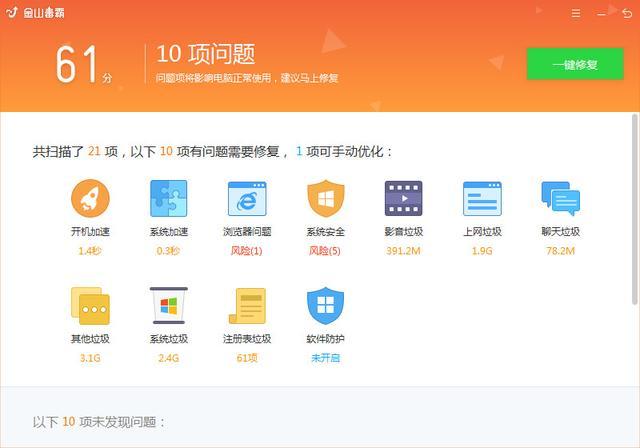Click the 61 分 score display
Viewport: 640px width, 448px height.
click(x=83, y=64)
